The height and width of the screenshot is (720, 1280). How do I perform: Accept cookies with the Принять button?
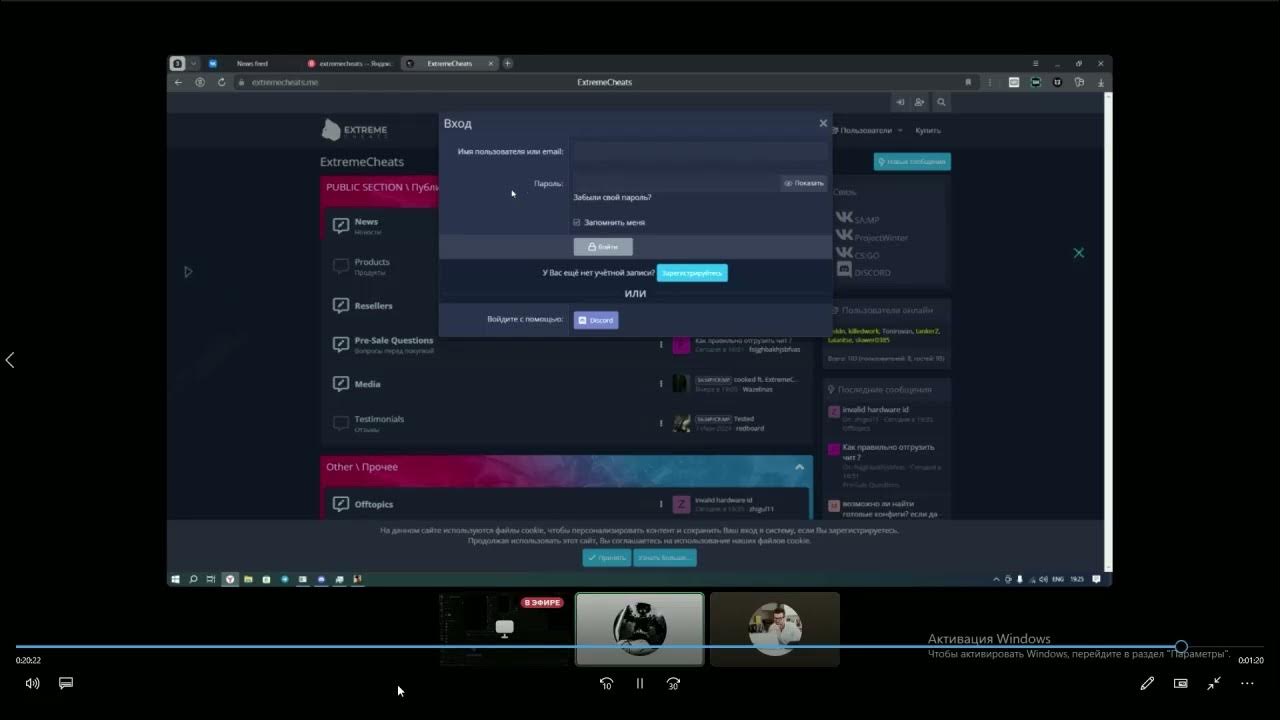(x=607, y=558)
